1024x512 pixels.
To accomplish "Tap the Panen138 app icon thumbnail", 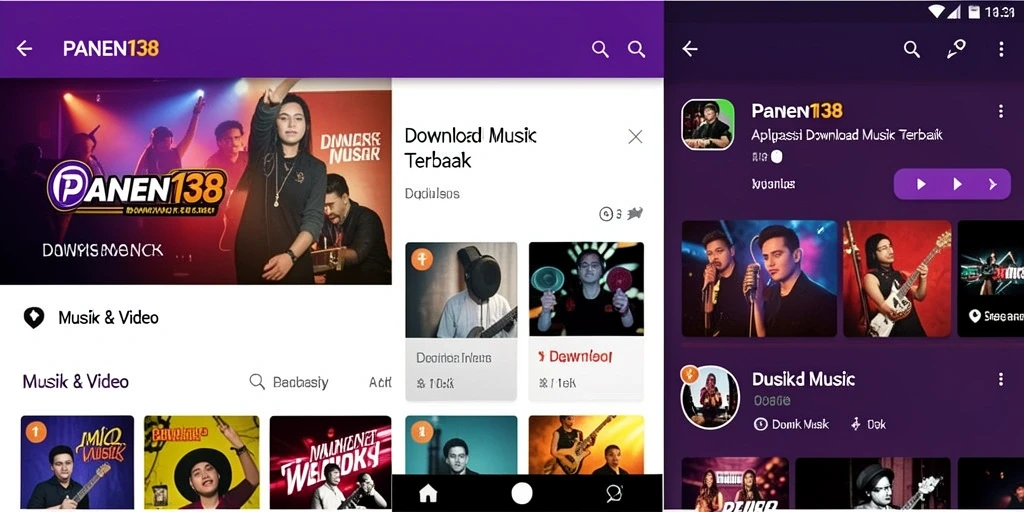I will [708, 125].
